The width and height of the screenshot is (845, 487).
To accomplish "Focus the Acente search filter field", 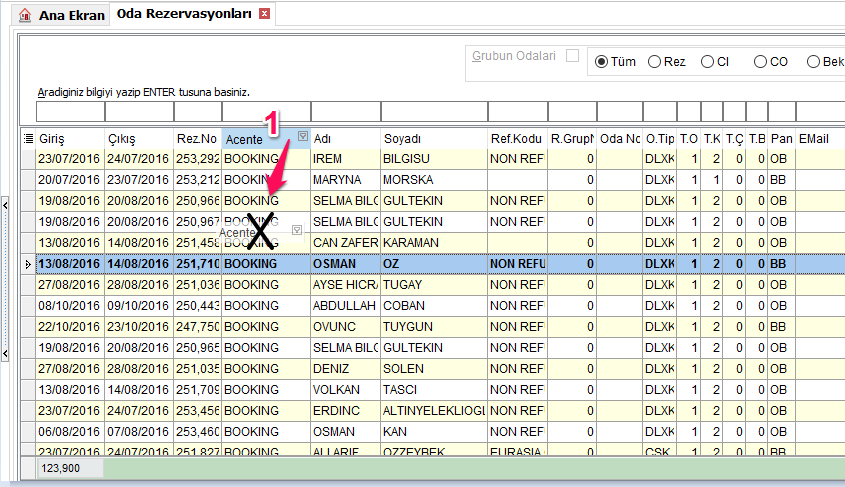I will (x=266, y=112).
